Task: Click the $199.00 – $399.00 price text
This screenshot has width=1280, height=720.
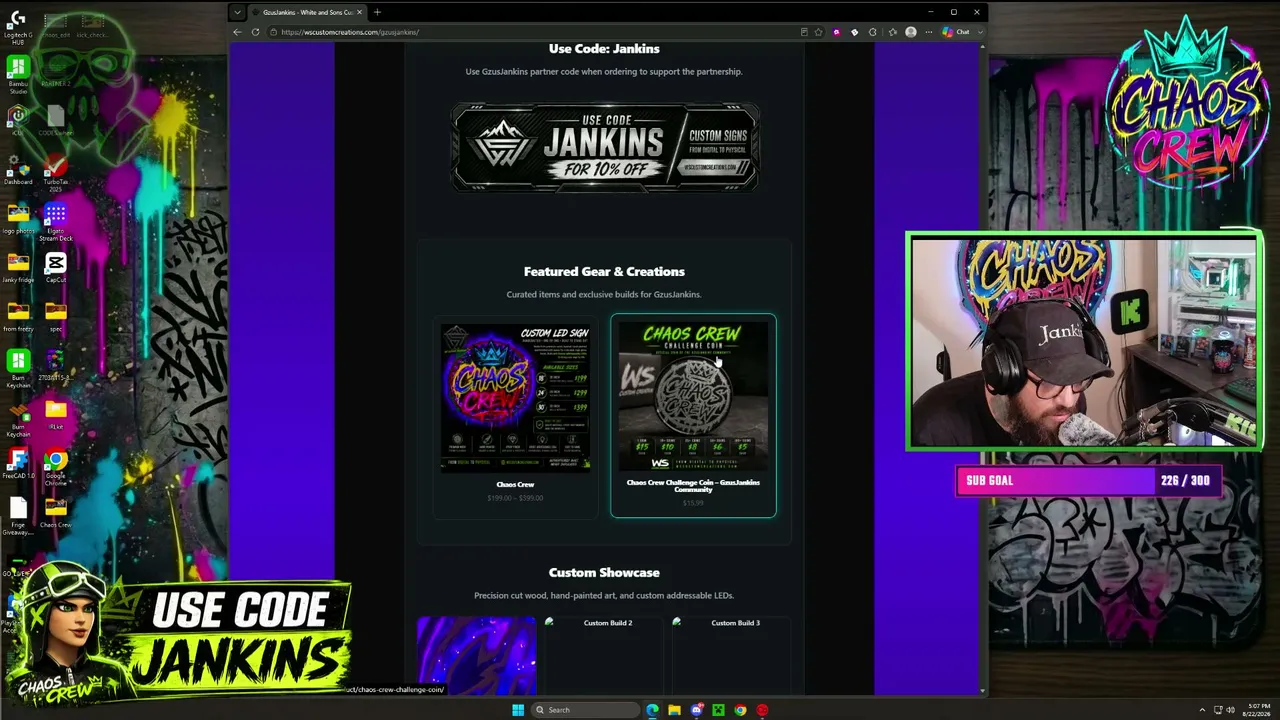Action: click(515, 498)
